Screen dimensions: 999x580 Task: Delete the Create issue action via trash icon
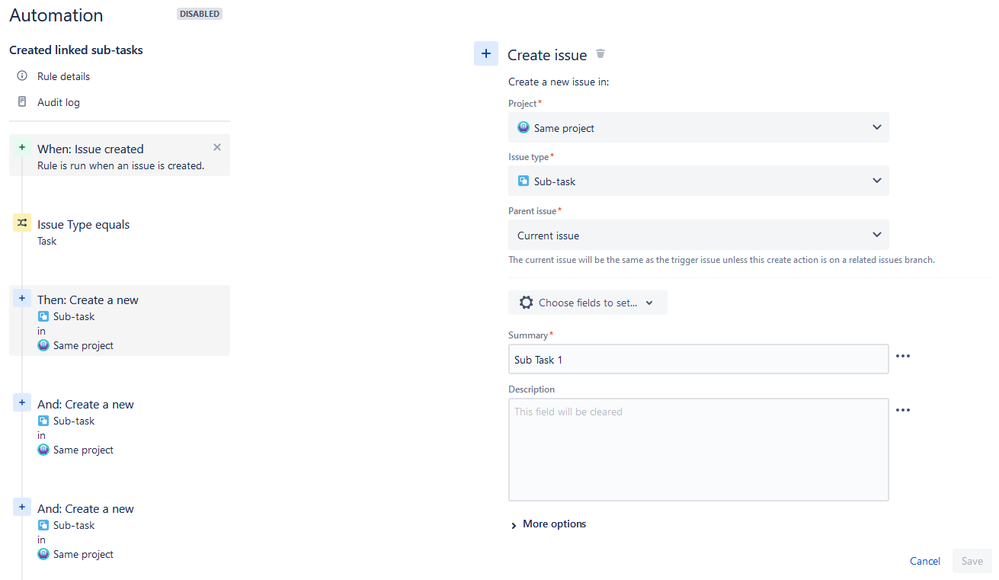pos(600,54)
